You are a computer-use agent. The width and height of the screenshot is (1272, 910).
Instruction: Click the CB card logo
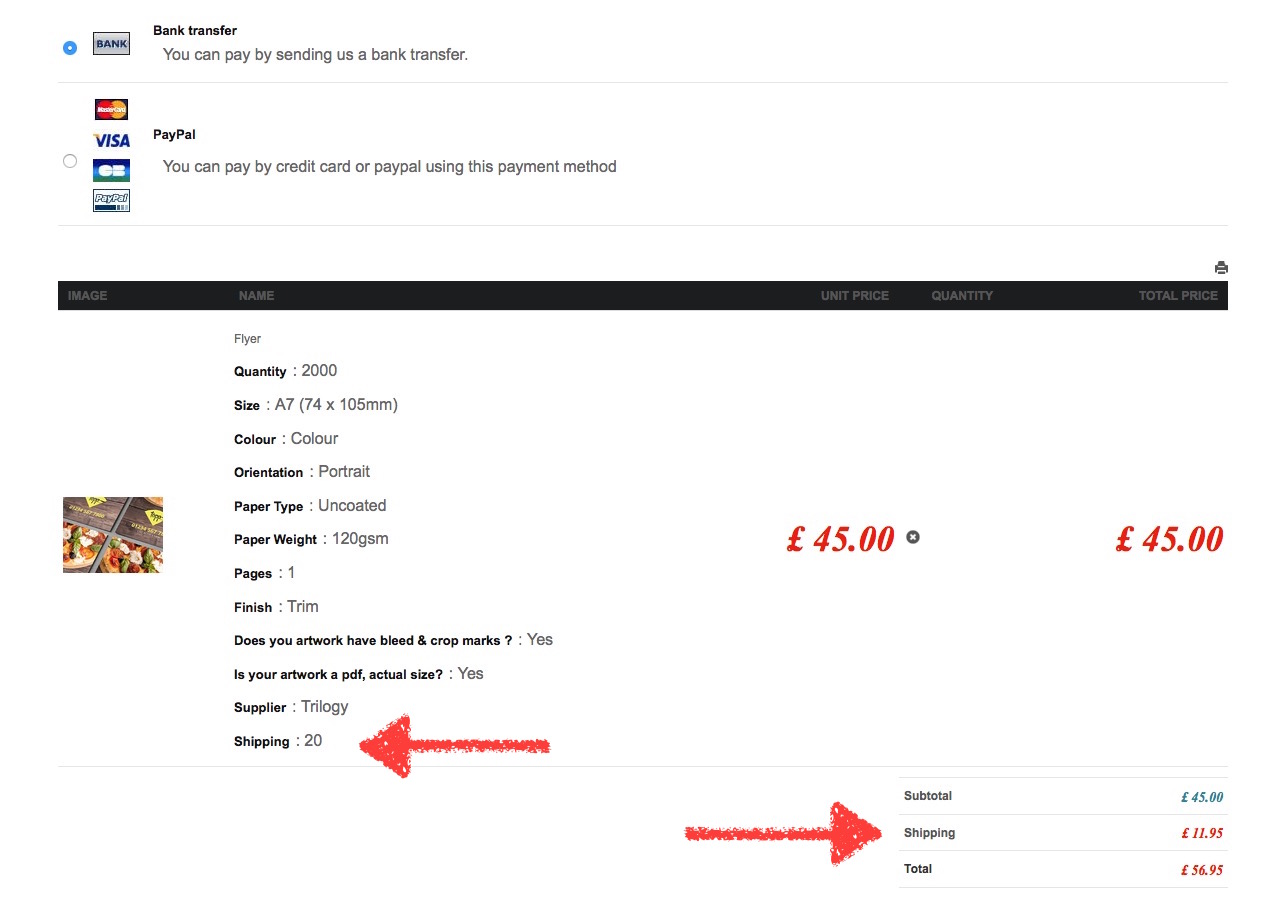click(x=111, y=170)
